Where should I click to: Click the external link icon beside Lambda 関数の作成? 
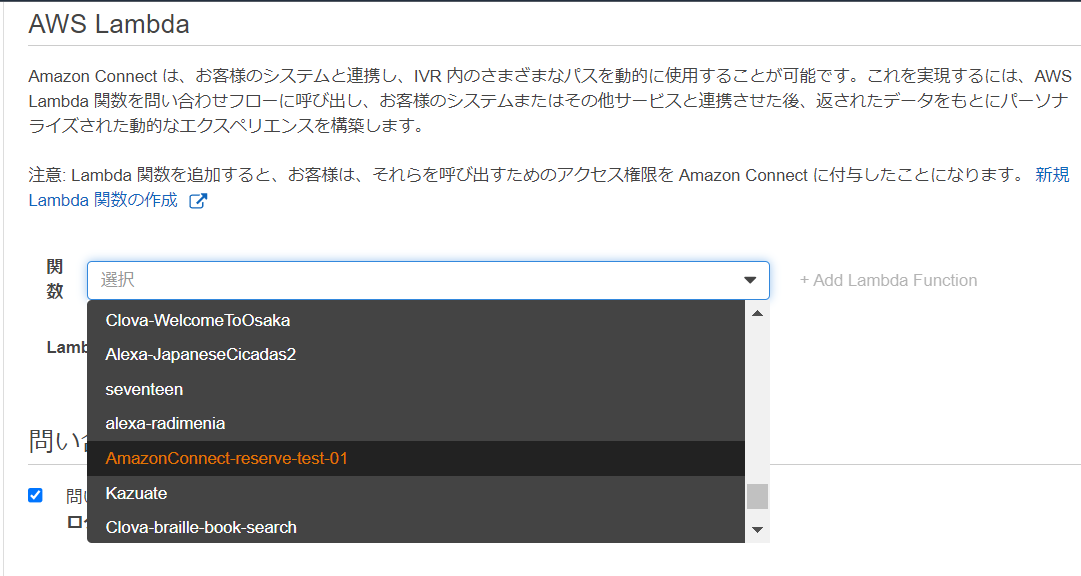(x=198, y=201)
